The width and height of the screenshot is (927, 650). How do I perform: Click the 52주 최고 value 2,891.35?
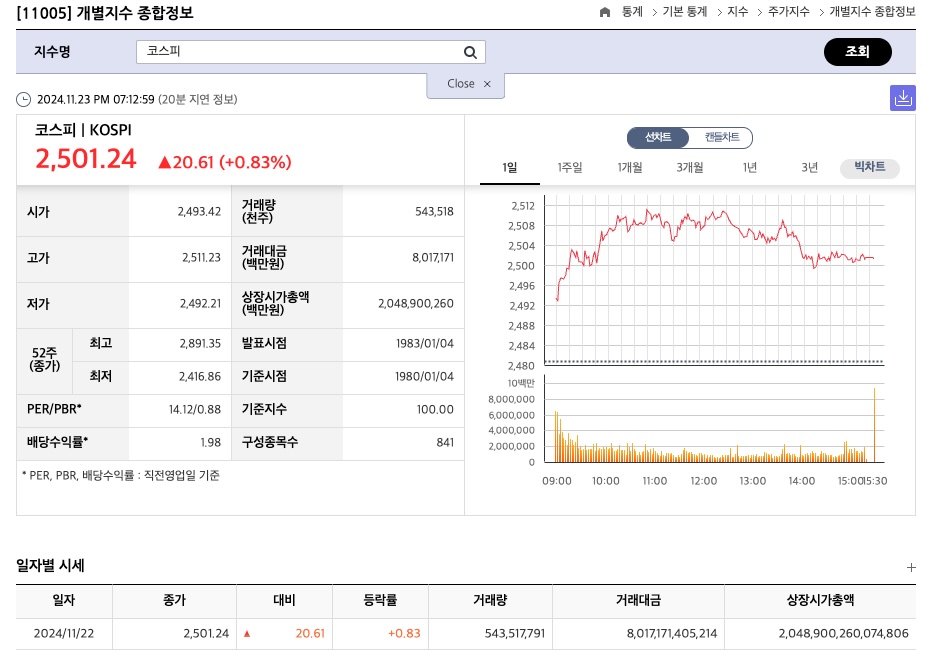(200, 344)
